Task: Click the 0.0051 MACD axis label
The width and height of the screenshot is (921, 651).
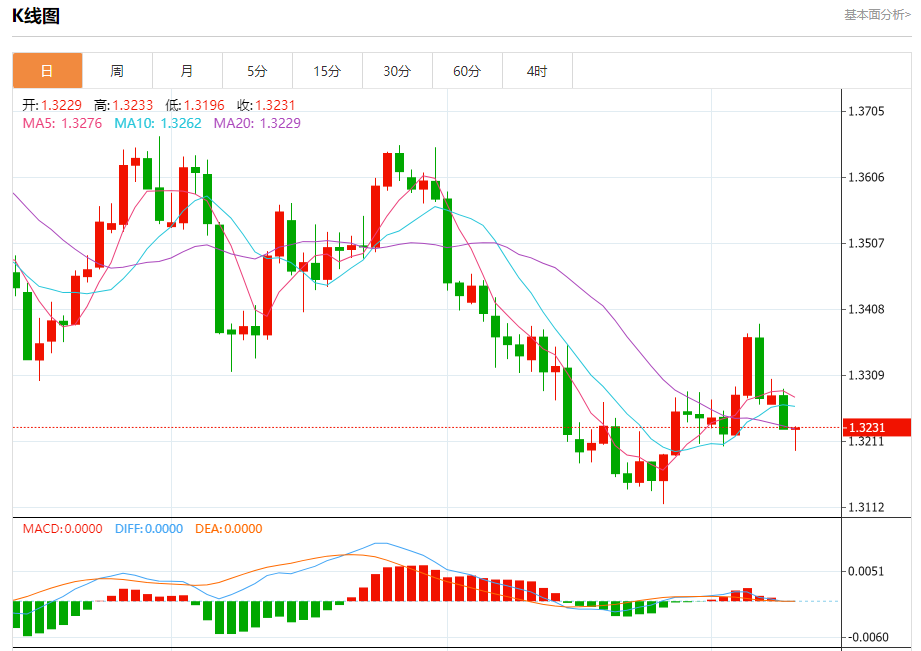Action: 866,571
